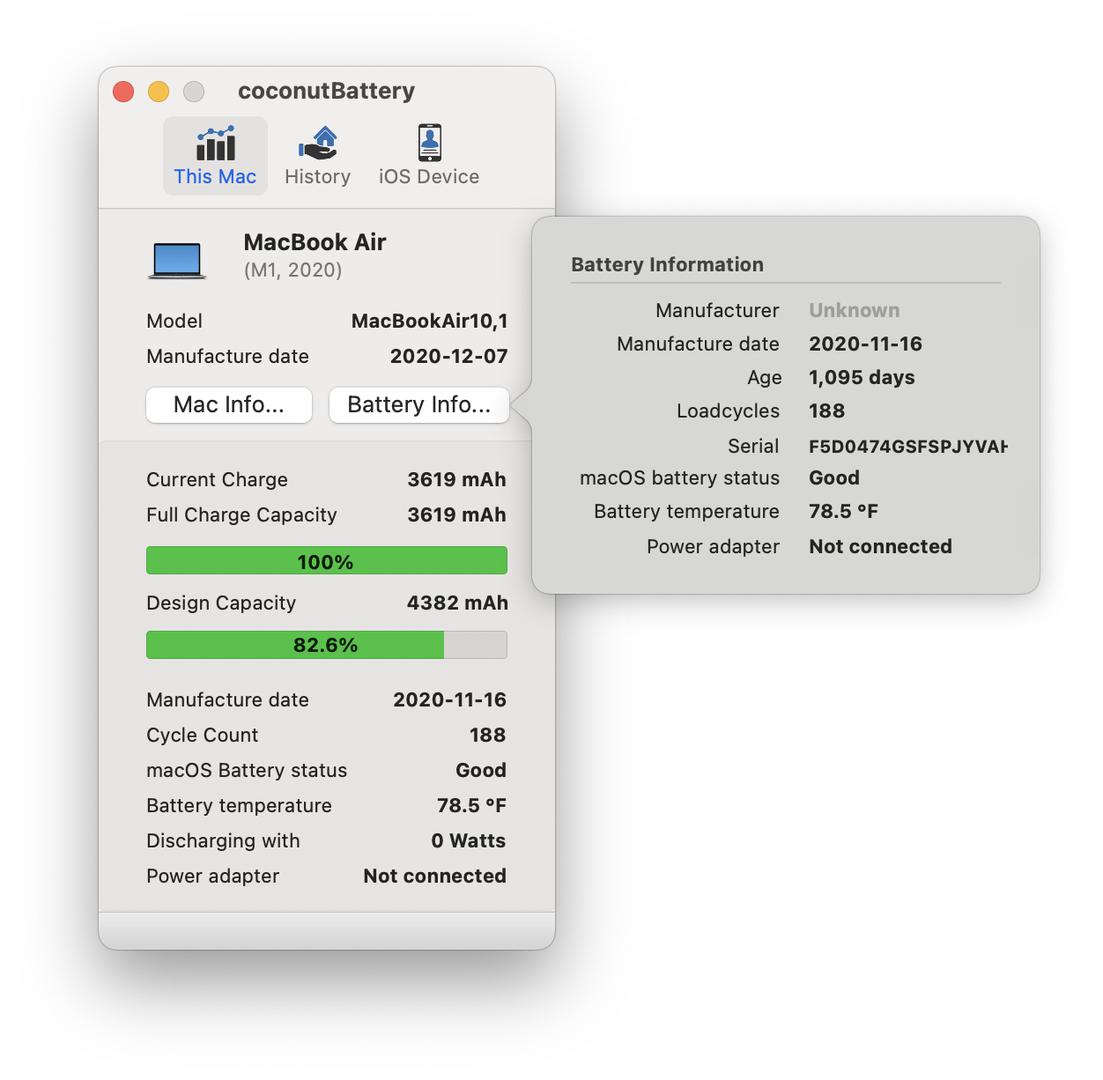
Task: Click the Cycle Count label
Action: pos(202,735)
